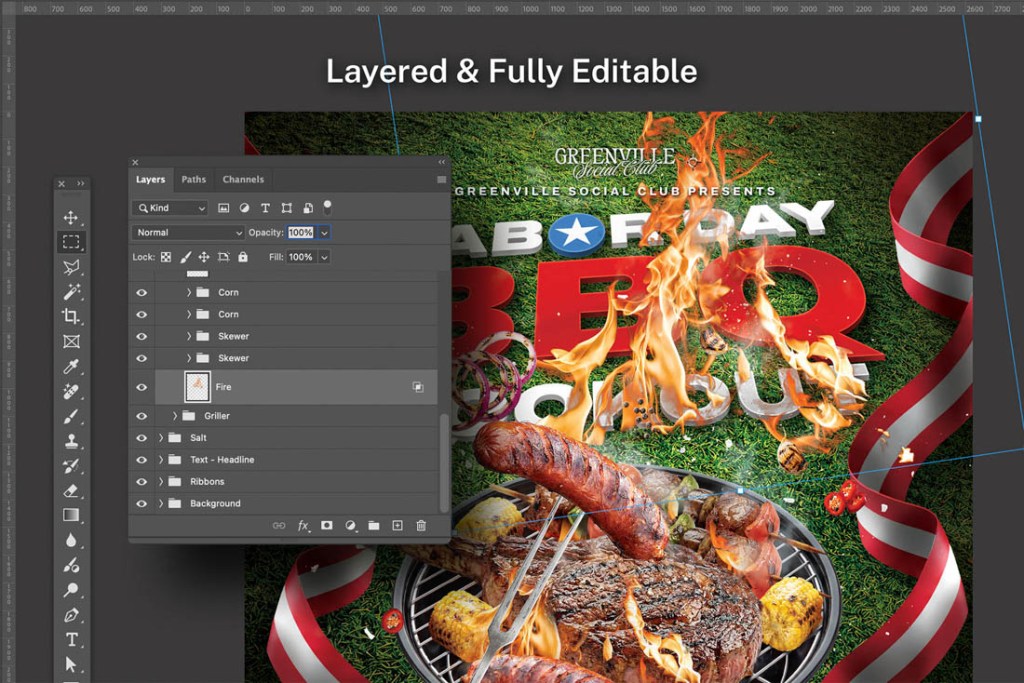This screenshot has width=1024, height=683.
Task: Select the Eraser tool
Action: pos(71,490)
